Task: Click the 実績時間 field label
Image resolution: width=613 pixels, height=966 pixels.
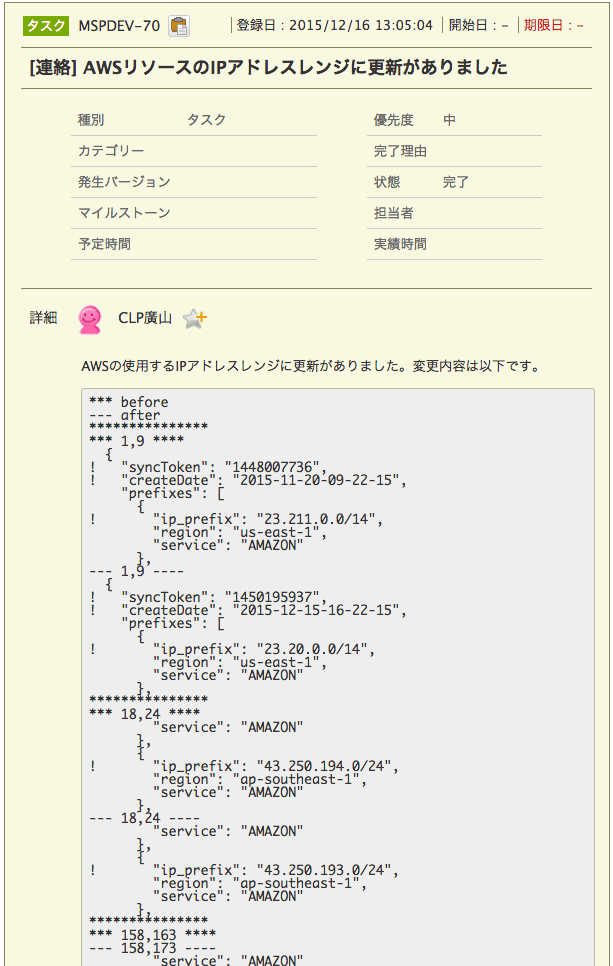Action: coord(400,244)
